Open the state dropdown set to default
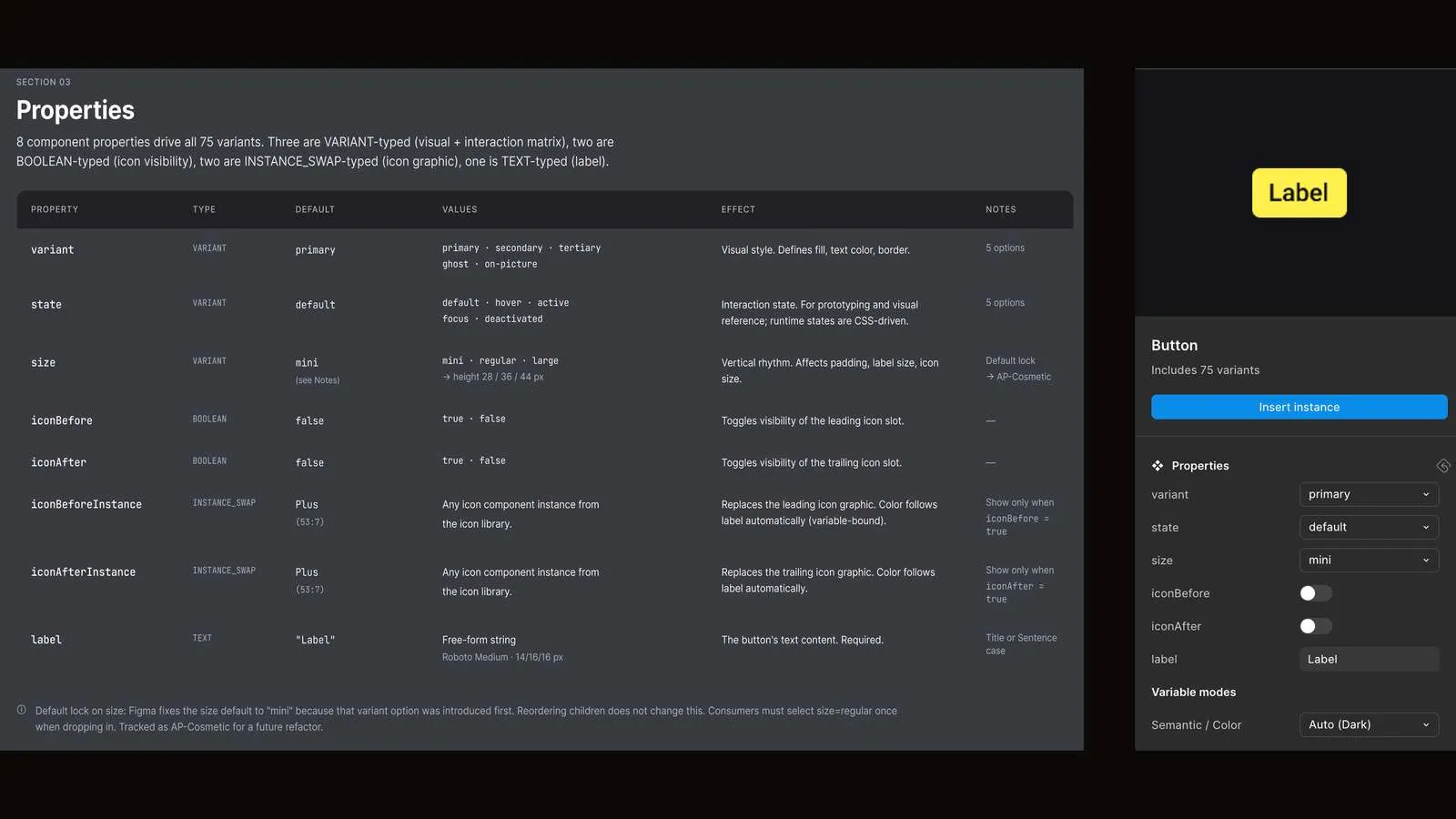 tap(1369, 527)
